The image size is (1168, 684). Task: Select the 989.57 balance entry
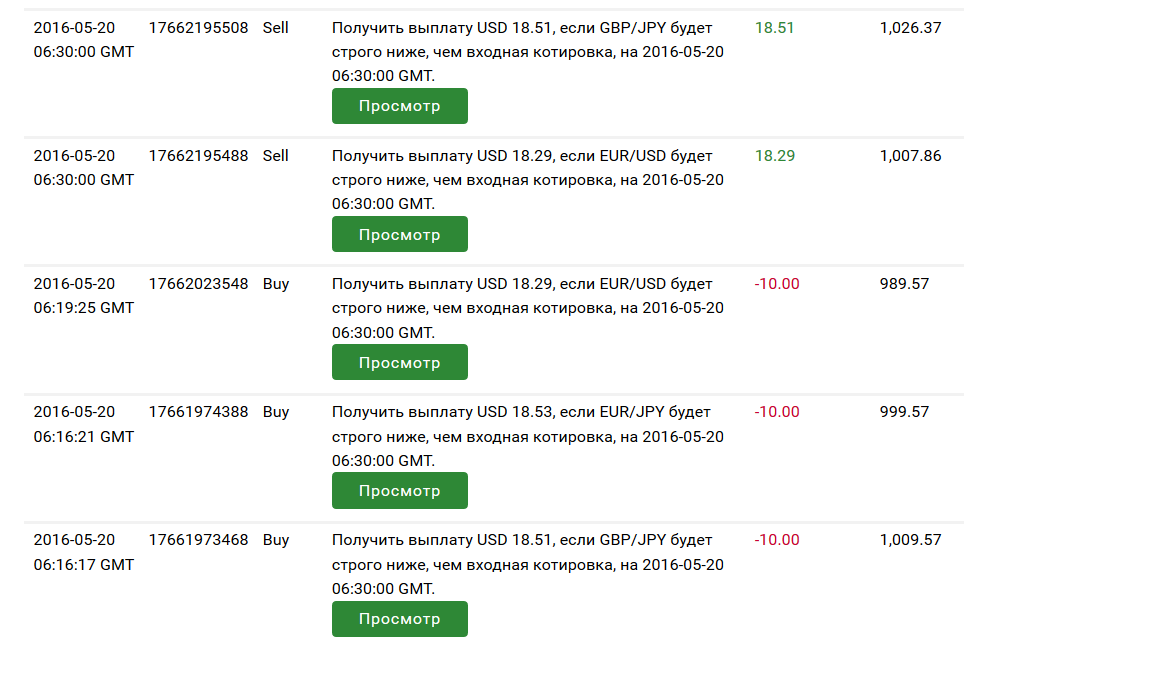[904, 284]
